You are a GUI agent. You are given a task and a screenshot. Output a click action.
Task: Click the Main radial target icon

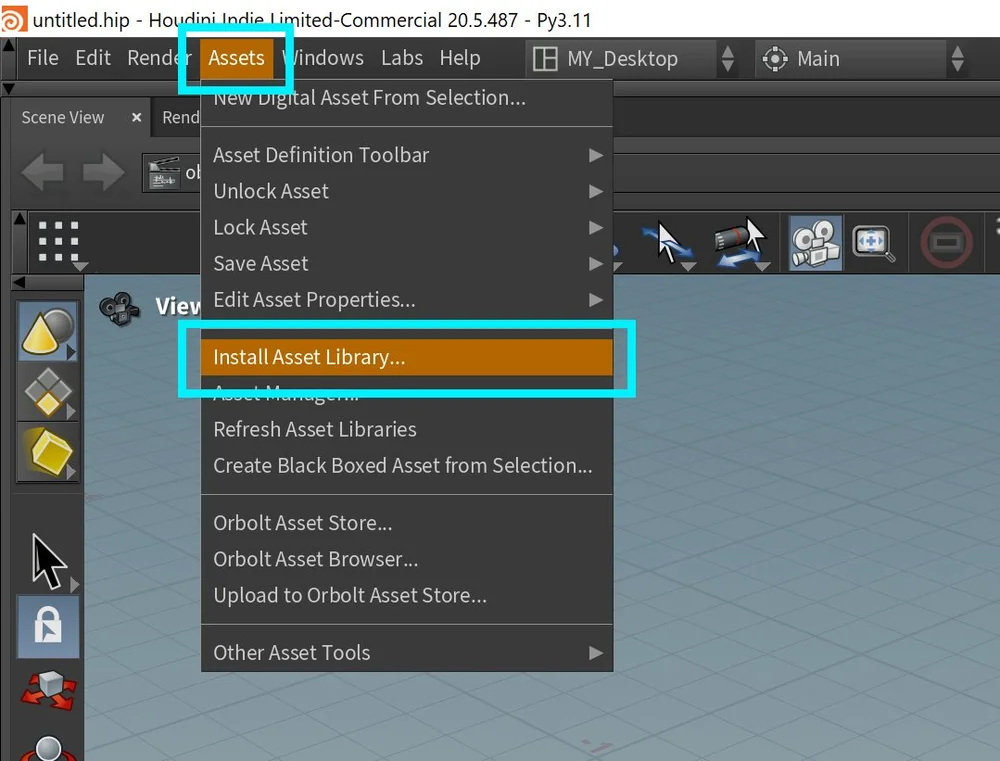[775, 59]
